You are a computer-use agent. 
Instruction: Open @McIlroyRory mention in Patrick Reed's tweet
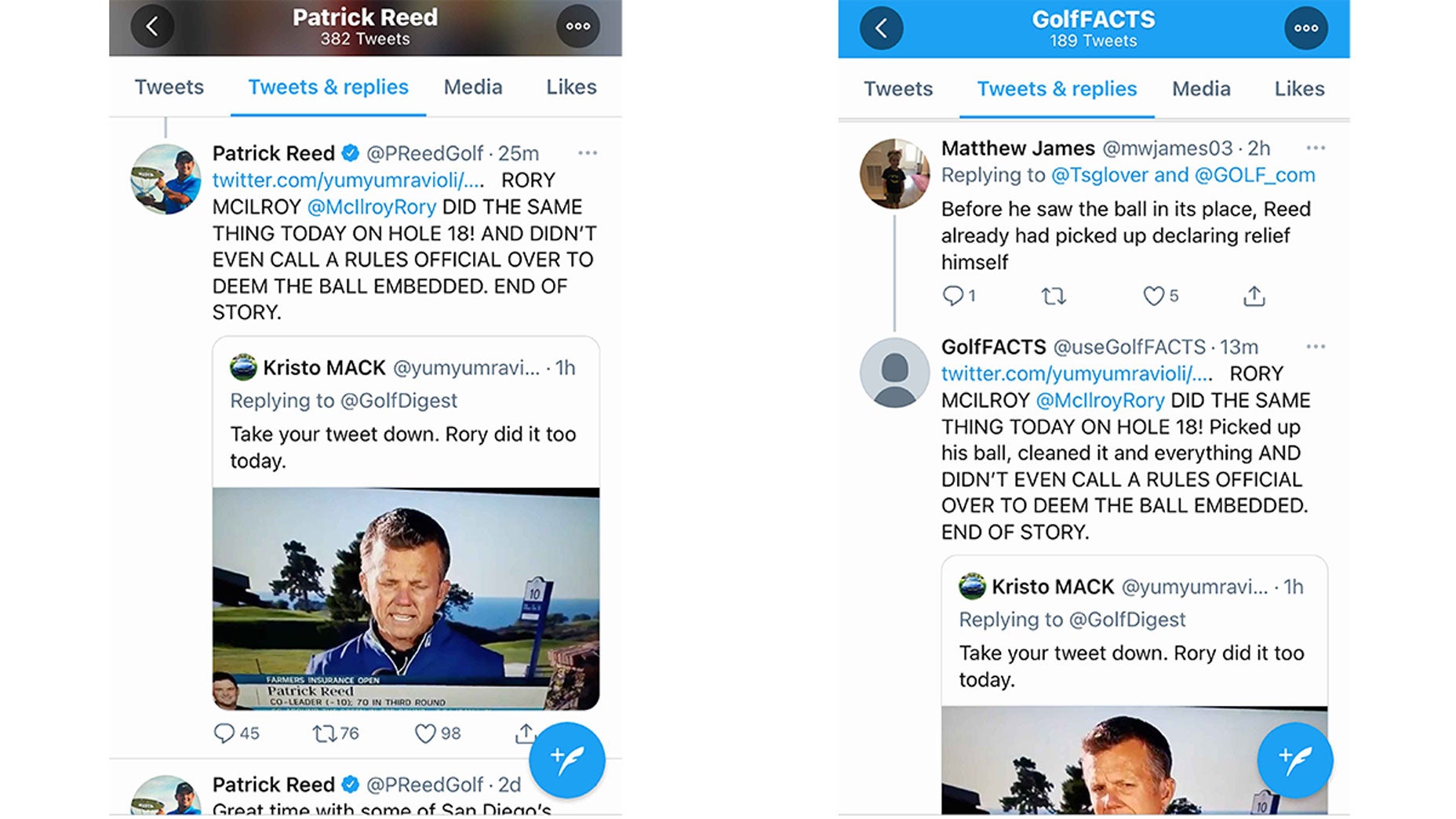coord(371,207)
